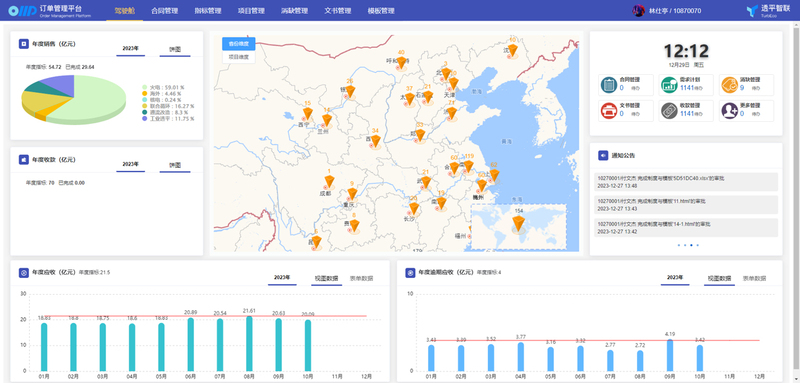Open the 饼图 chart-type selector in 年度收款
The width and height of the screenshot is (800, 383).
pos(175,165)
